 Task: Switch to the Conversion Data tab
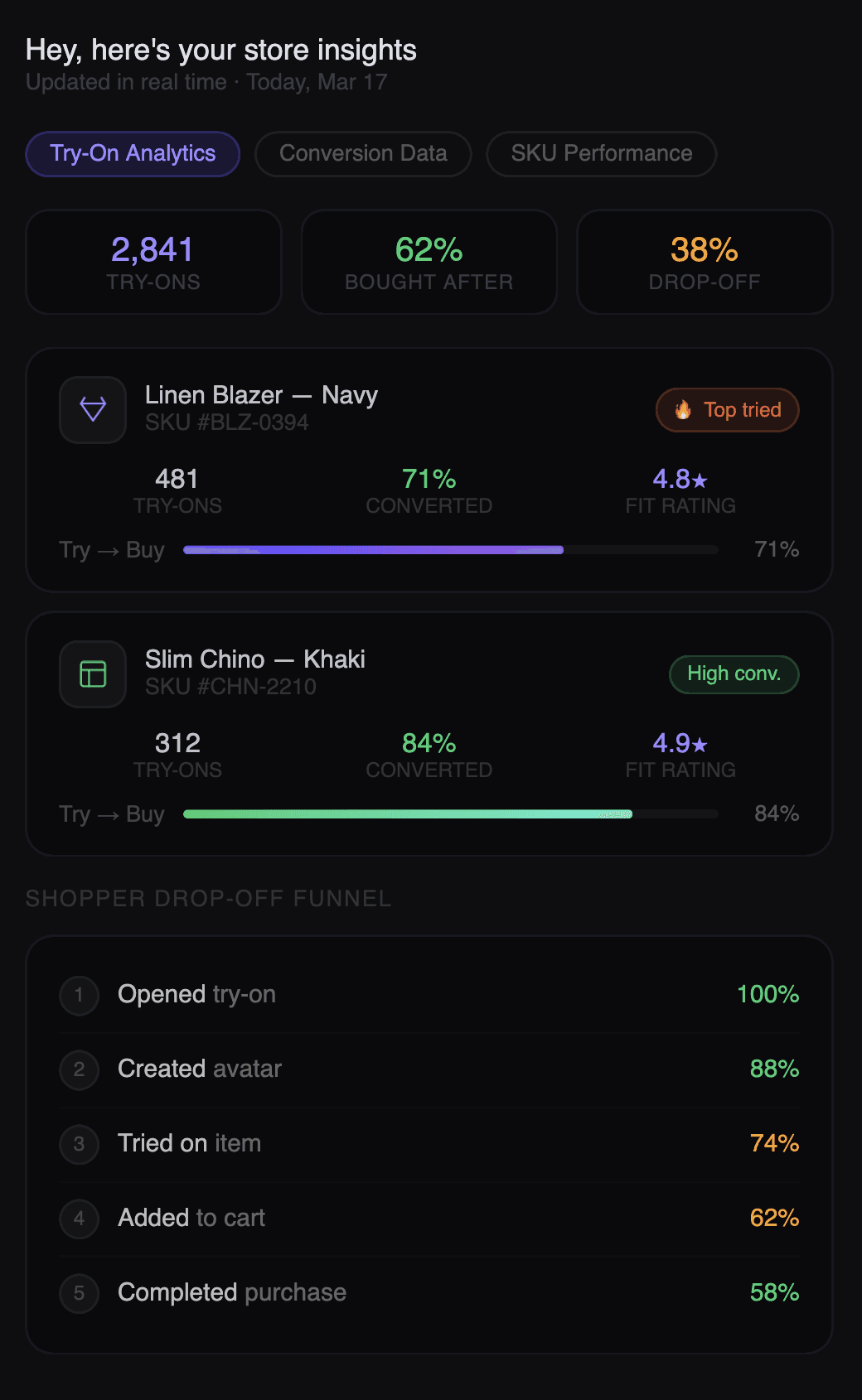(363, 154)
